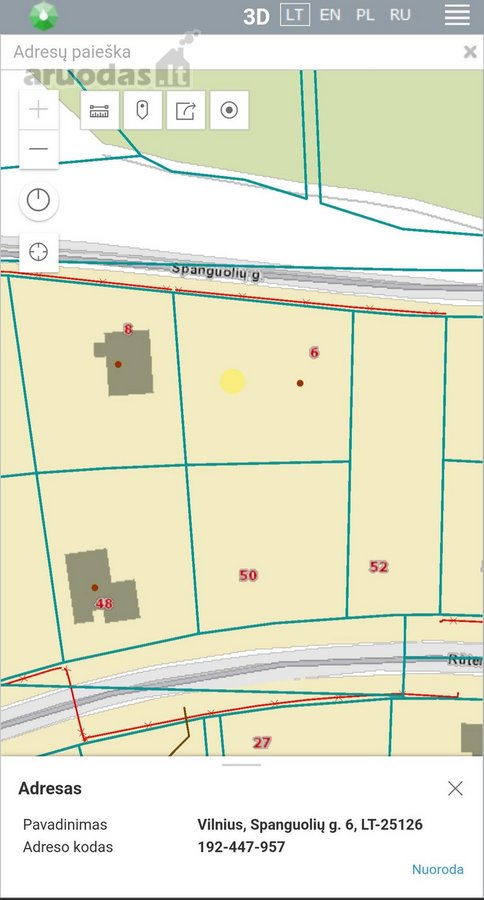Select the map pin marker tool

pos(142,110)
